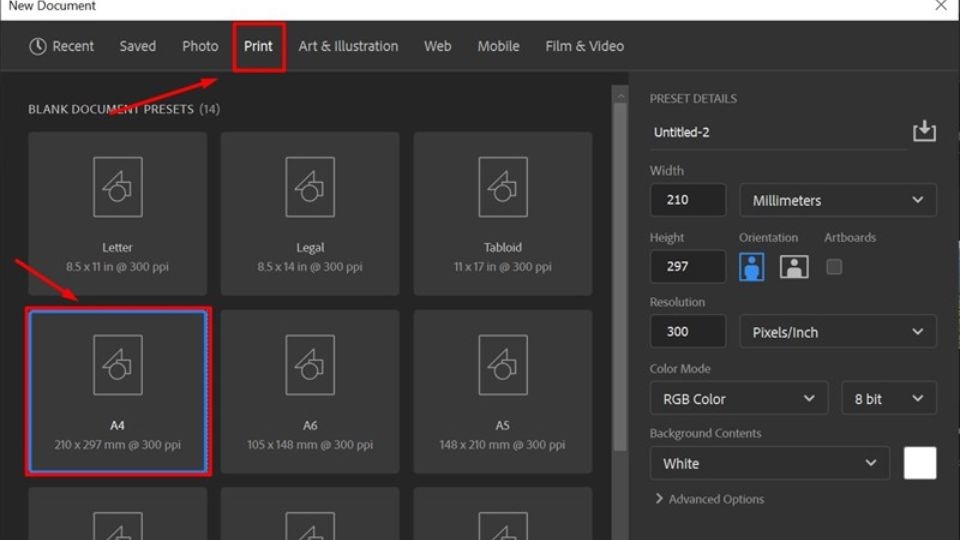960x540 pixels.
Task: Click the Legal preset page icon
Action: point(310,187)
